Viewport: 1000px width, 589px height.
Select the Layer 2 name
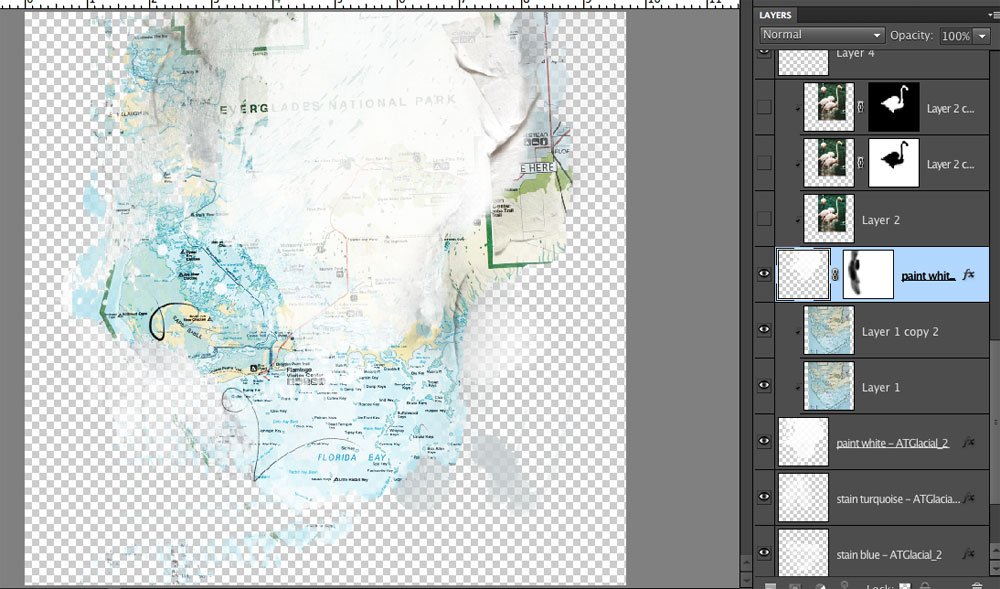(881, 220)
